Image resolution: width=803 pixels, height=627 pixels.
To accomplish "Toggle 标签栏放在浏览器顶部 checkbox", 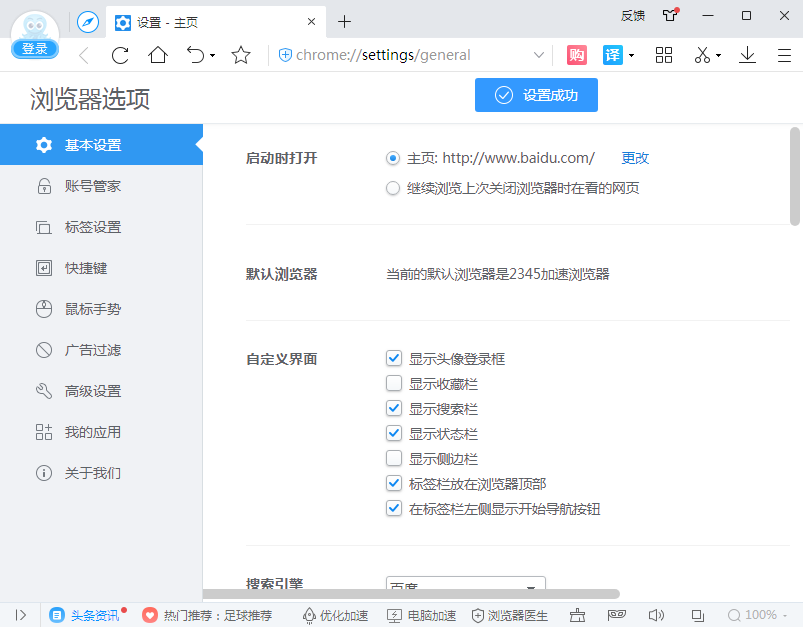I will (394, 484).
